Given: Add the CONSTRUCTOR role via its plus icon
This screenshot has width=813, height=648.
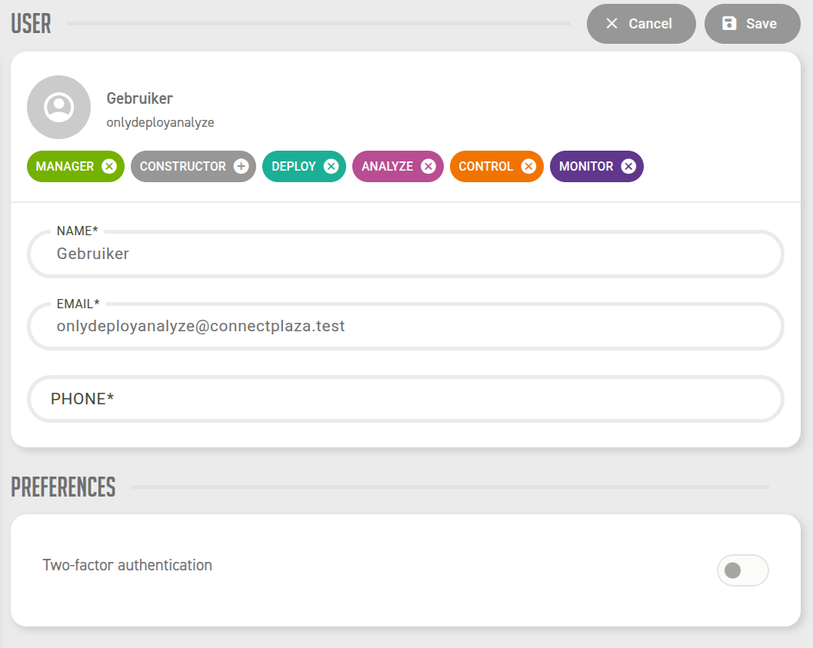Looking at the screenshot, I should point(241,166).
